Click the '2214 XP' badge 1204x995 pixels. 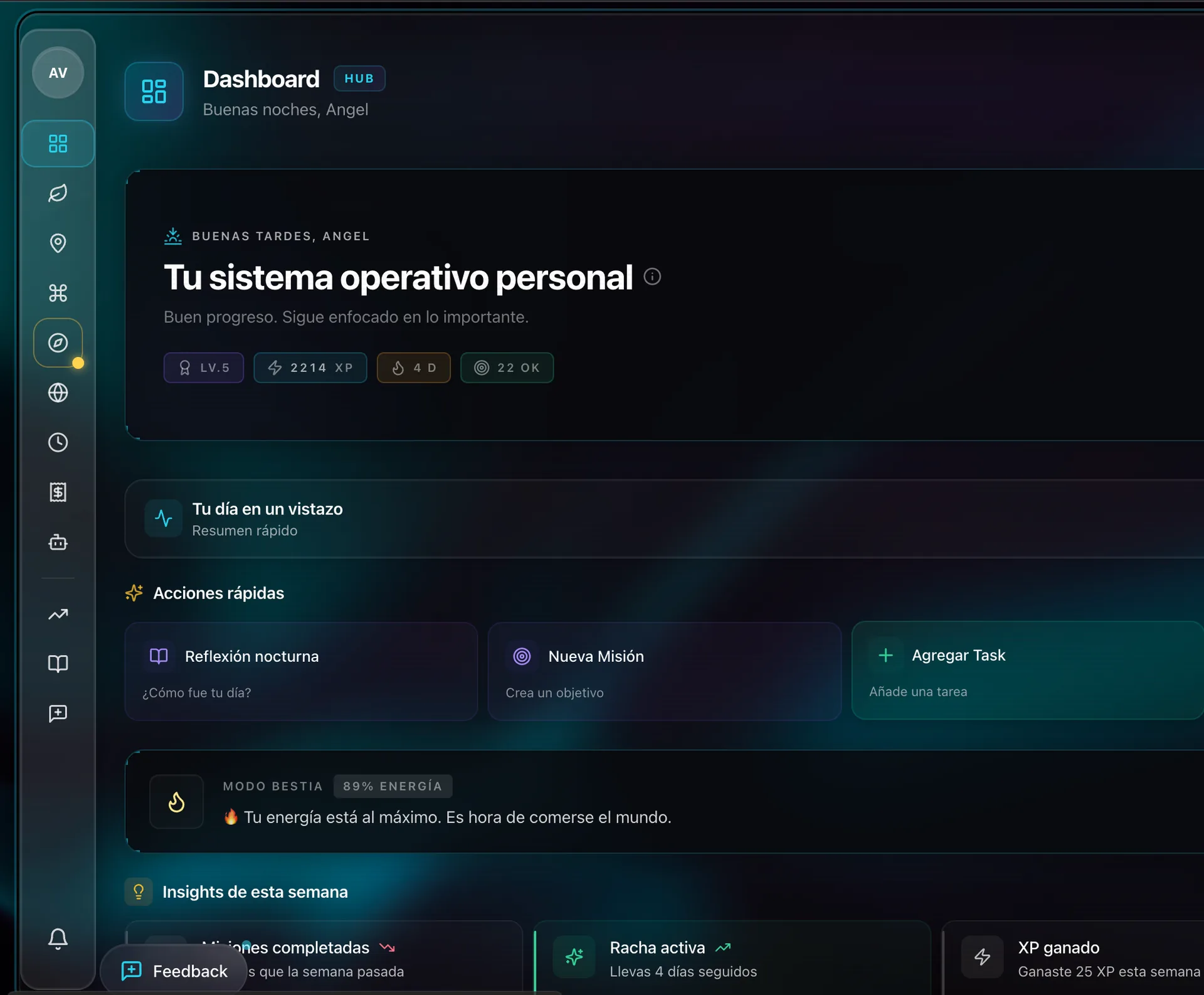[310, 368]
